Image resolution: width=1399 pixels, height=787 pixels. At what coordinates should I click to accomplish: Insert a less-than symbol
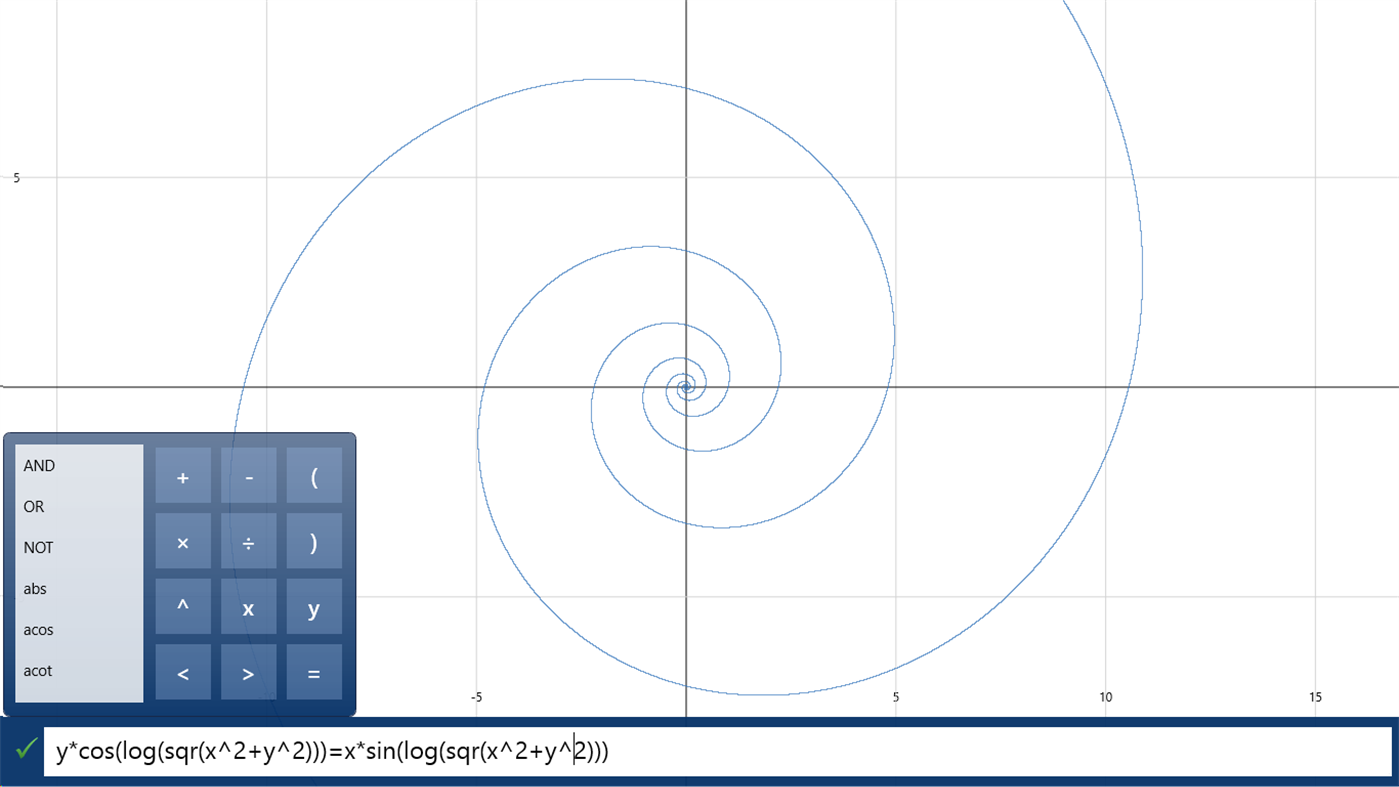click(183, 671)
